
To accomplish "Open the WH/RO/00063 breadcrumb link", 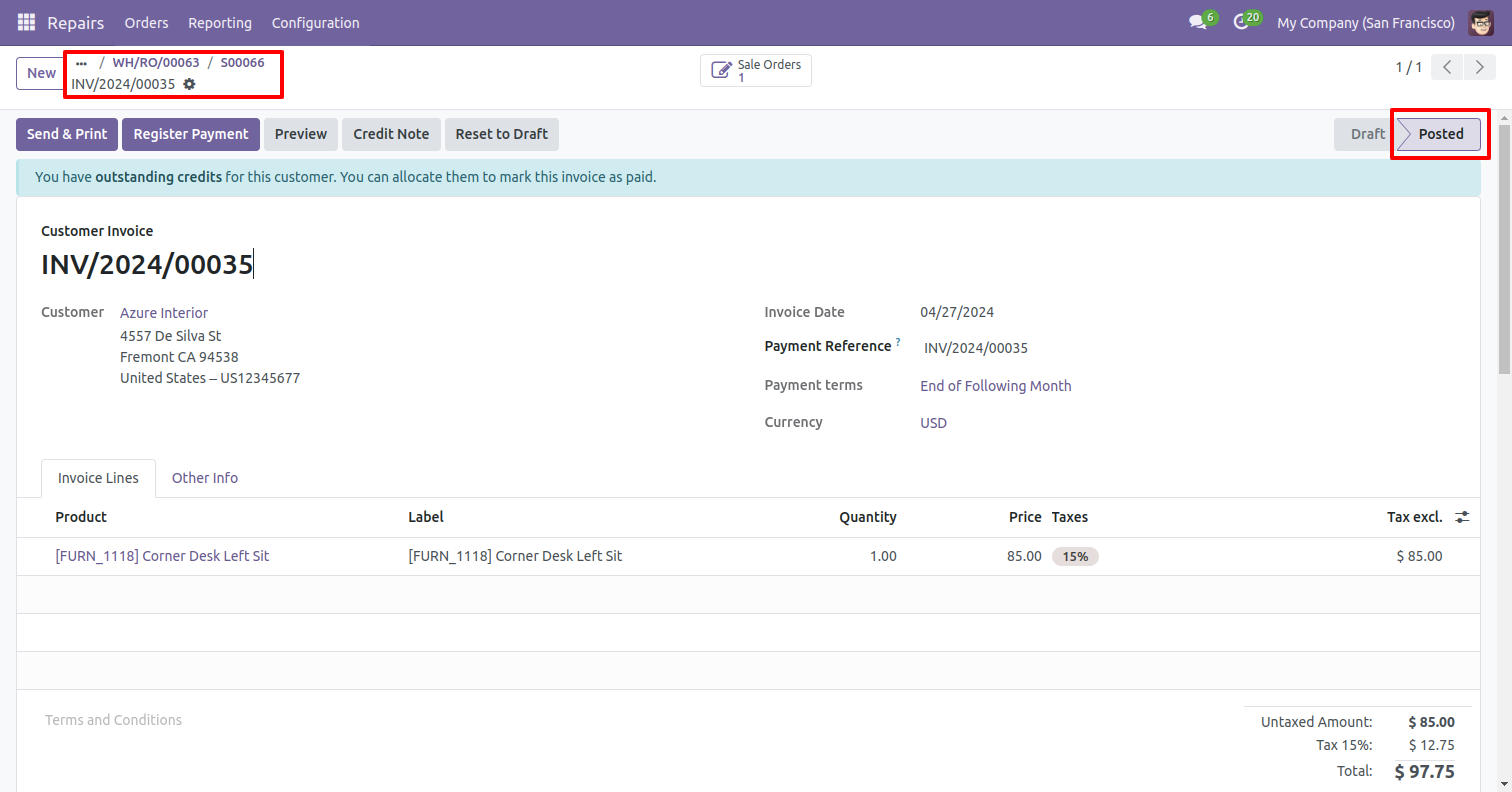I will 156,62.
